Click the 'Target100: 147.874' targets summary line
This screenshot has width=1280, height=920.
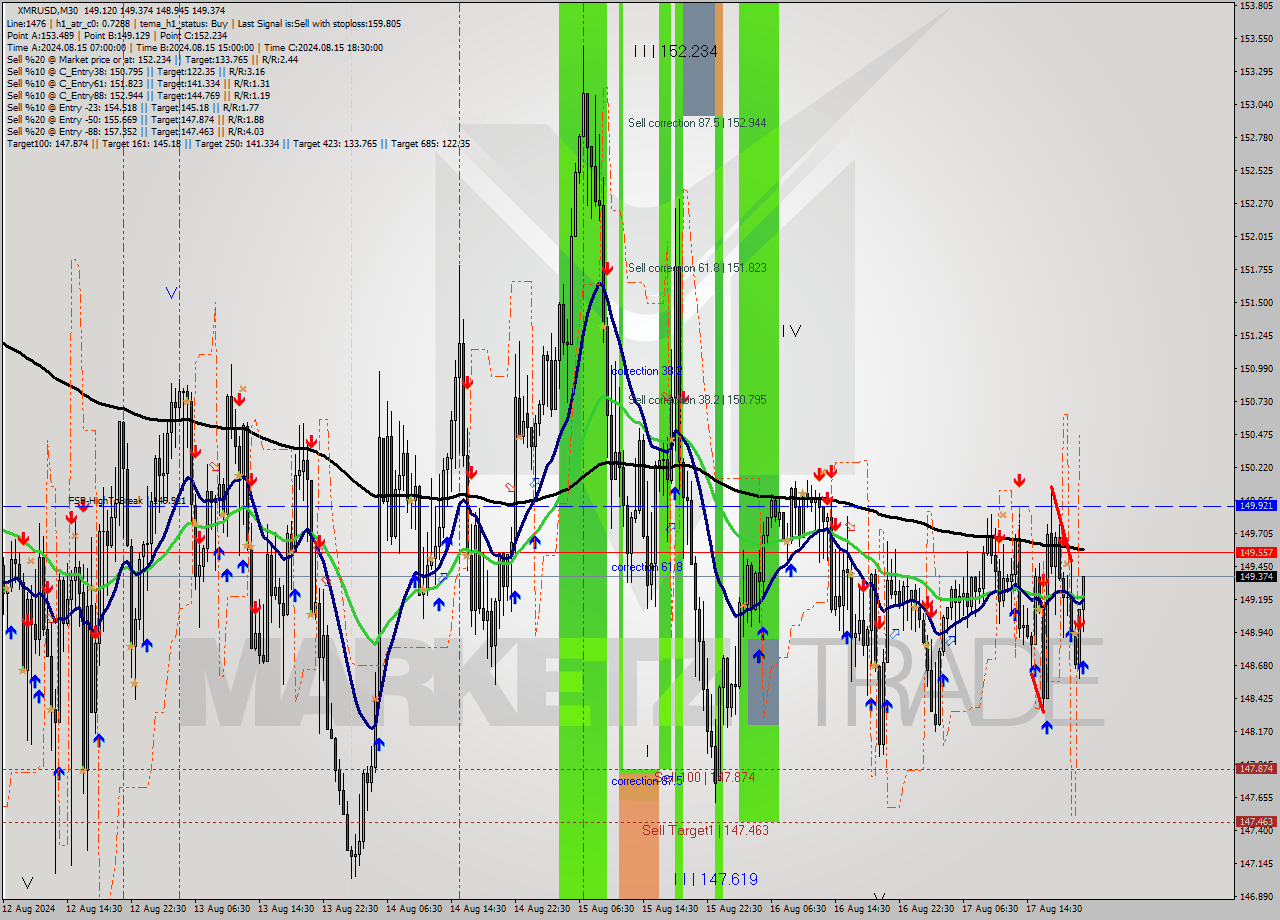[238, 143]
